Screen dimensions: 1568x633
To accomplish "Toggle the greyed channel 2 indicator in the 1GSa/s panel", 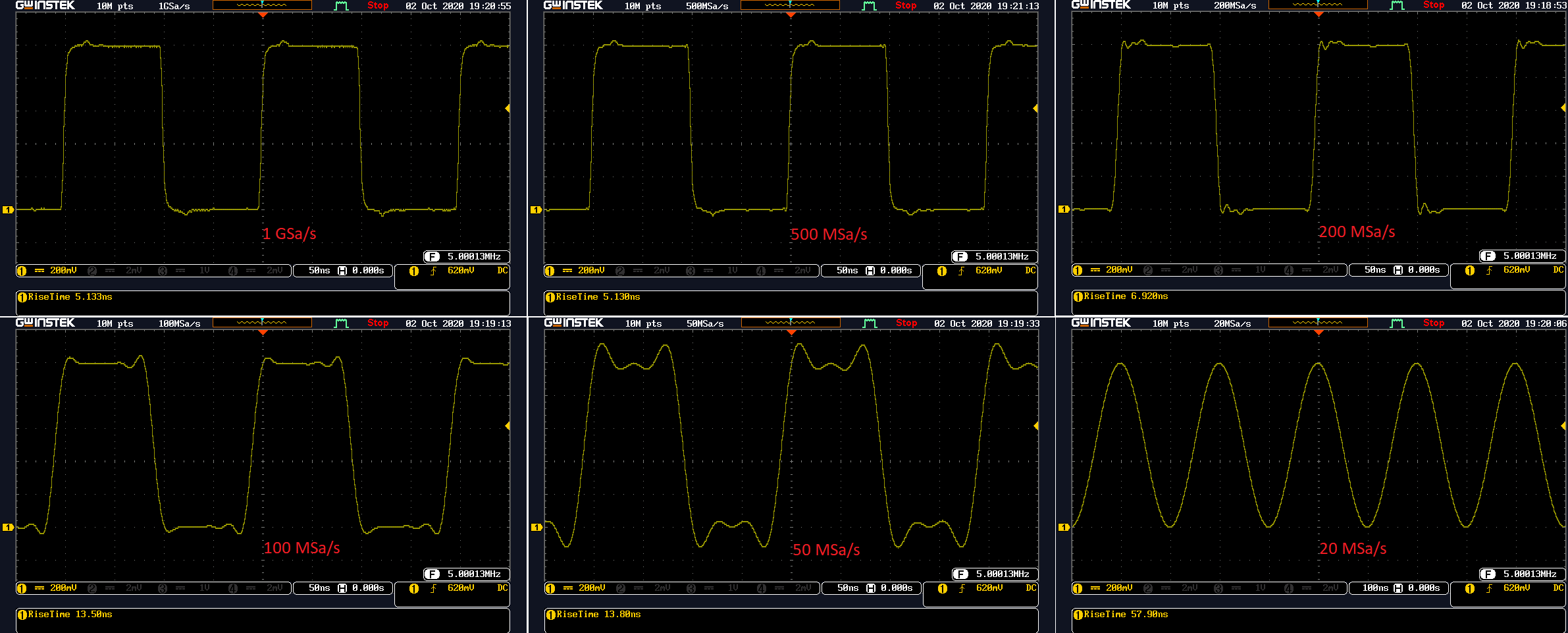I will click(x=115, y=271).
